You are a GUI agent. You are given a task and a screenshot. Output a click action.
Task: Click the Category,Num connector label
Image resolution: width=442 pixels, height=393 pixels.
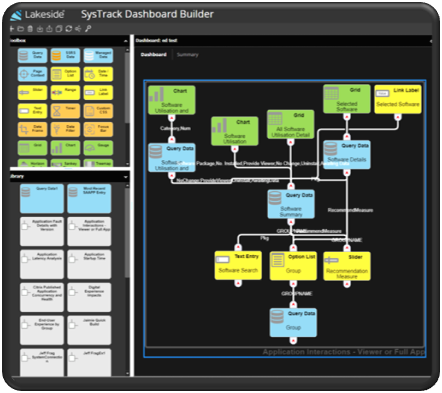[175, 128]
